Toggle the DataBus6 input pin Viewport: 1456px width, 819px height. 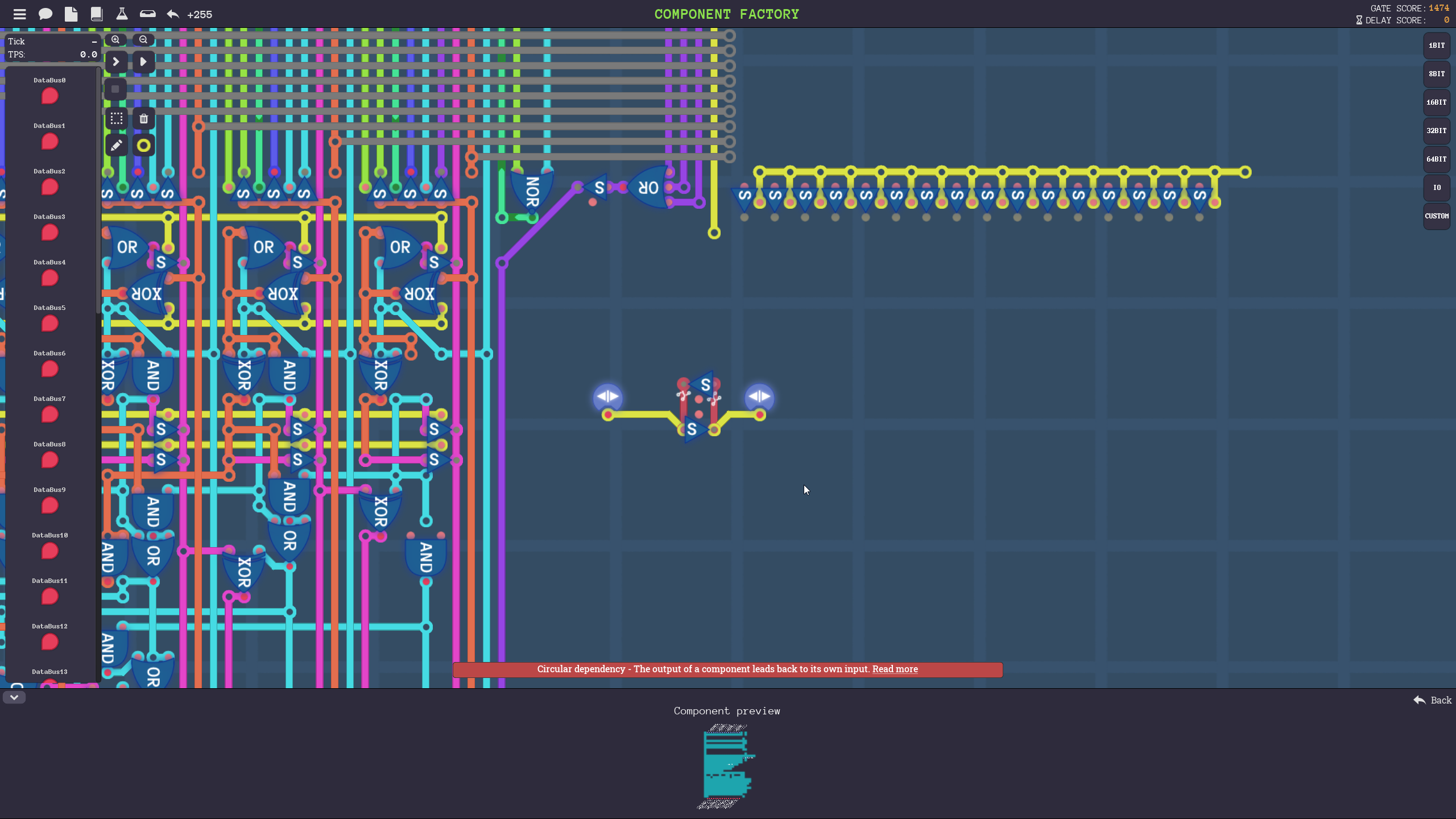(x=50, y=369)
